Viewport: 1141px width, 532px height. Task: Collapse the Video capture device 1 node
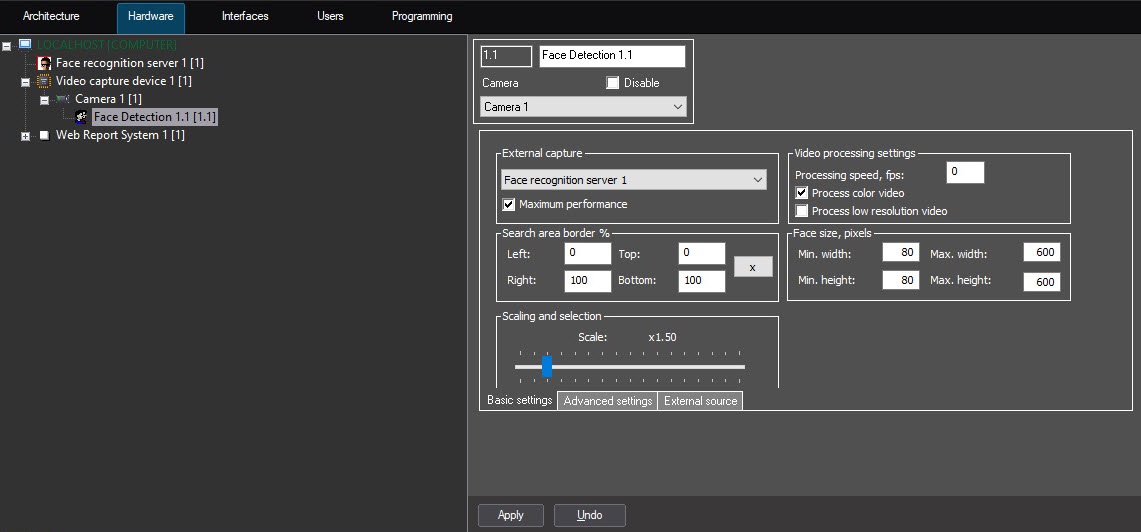(x=26, y=82)
